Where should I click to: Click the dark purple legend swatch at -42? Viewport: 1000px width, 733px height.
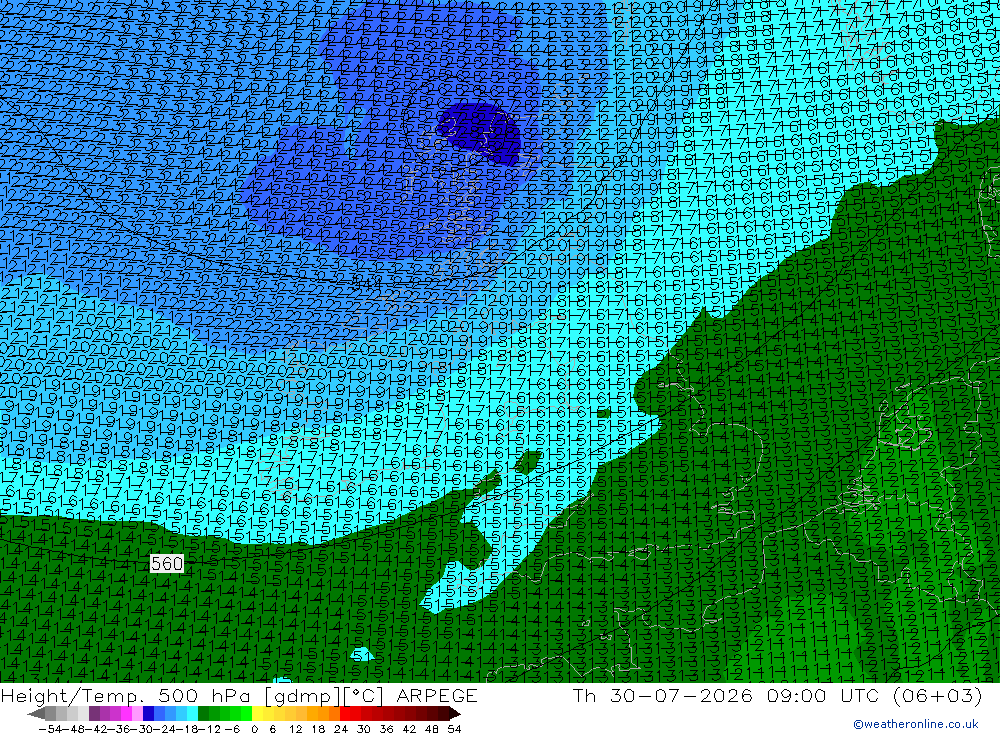point(94,713)
